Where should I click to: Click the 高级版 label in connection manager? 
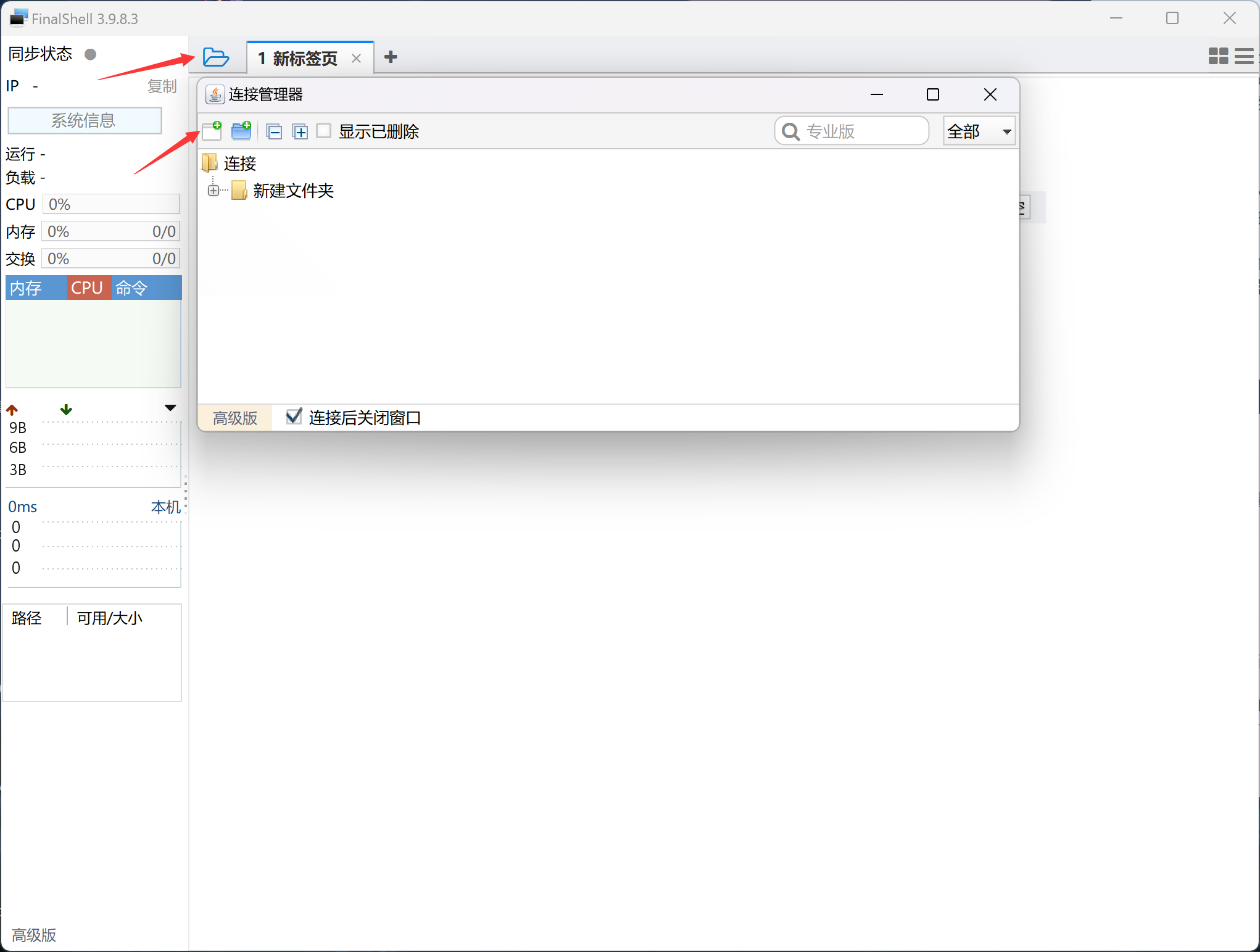(235, 418)
